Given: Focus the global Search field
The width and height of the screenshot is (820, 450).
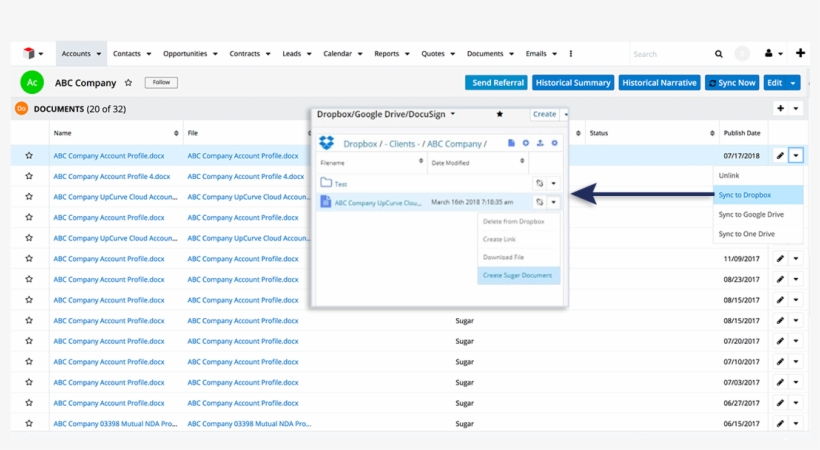Looking at the screenshot, I should (669, 54).
